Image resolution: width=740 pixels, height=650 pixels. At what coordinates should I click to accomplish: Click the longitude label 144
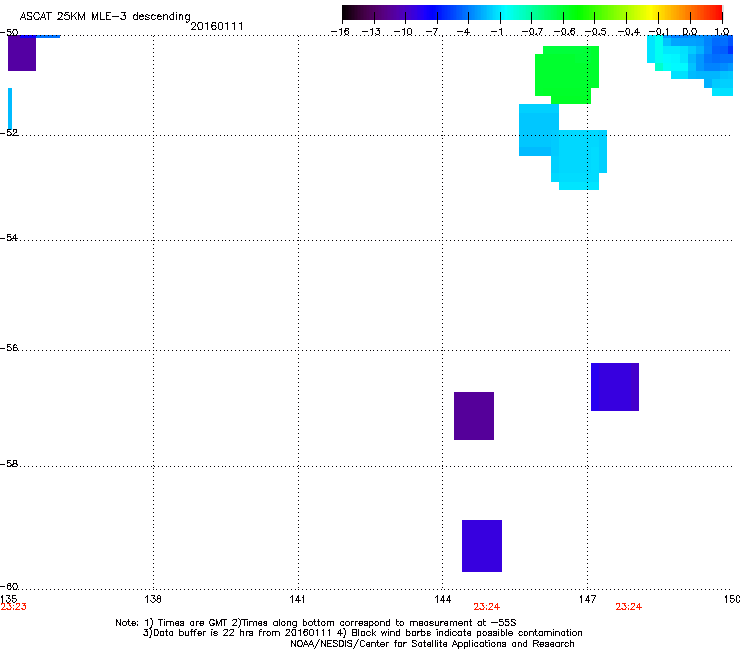(x=442, y=599)
